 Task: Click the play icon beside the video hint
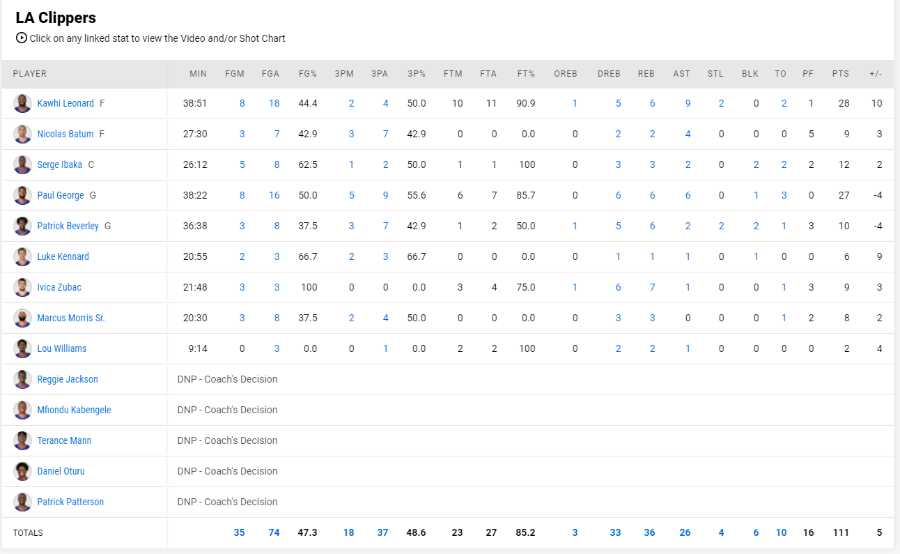pos(21,38)
